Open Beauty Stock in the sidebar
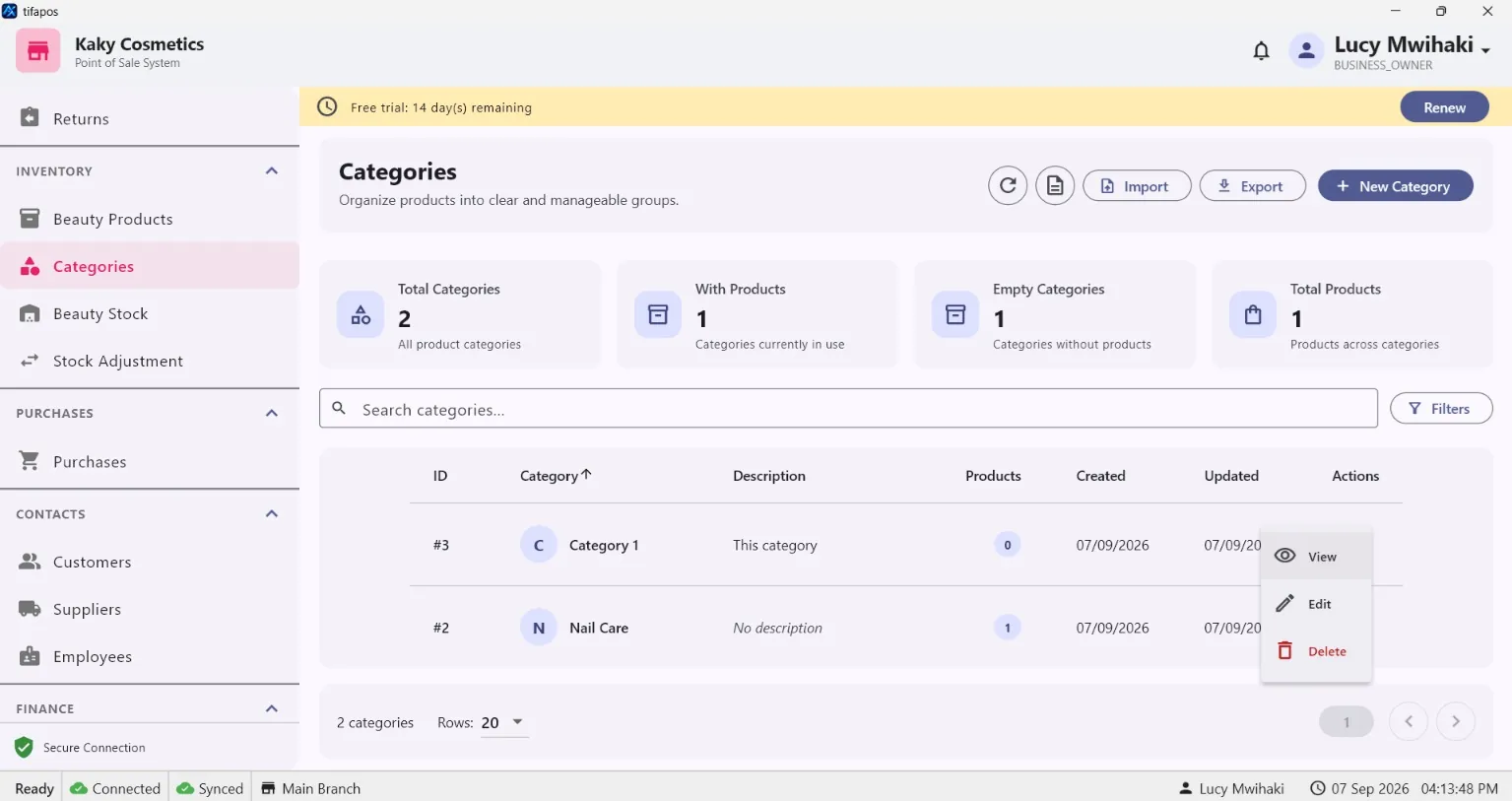The image size is (1512, 801). pyautogui.click(x=150, y=313)
